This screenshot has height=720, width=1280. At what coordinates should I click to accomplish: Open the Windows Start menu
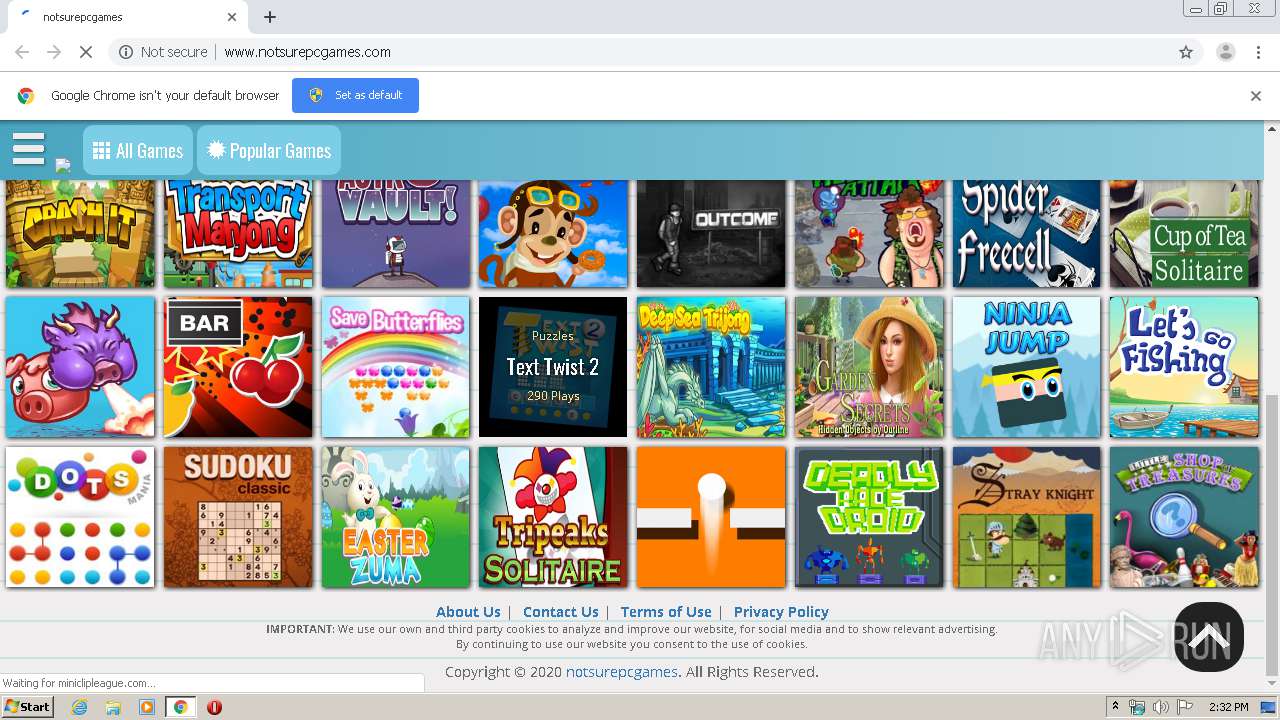(x=27, y=707)
